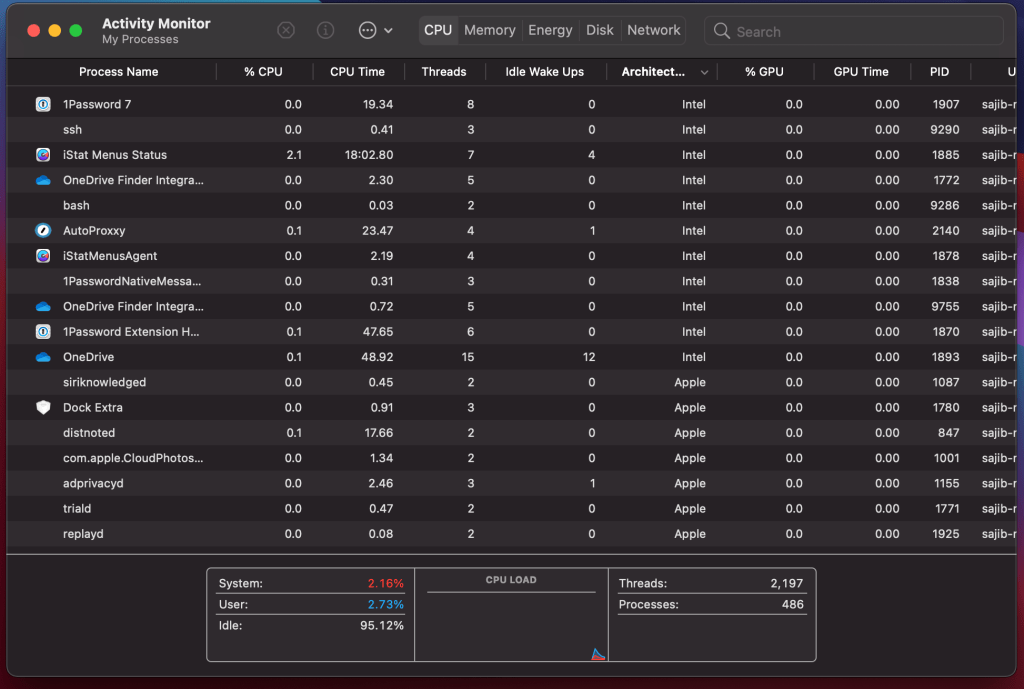
Task: Sort by Idle Wake Ups column
Action: click(x=545, y=72)
